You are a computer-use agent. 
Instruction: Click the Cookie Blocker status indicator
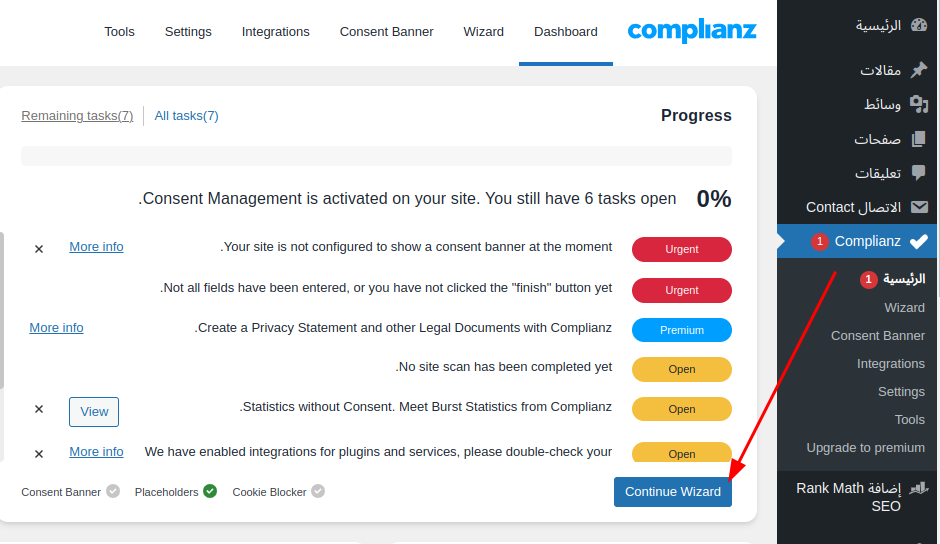click(317, 491)
